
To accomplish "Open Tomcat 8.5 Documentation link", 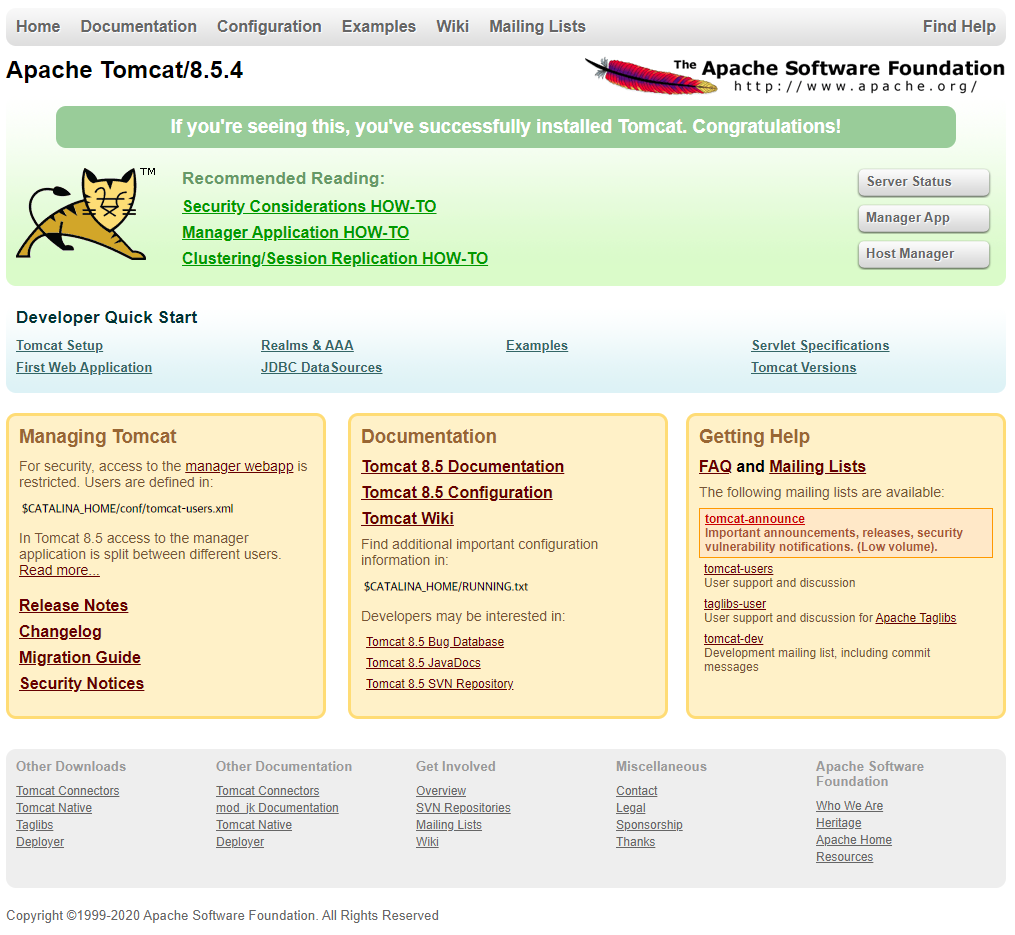I will [x=463, y=467].
